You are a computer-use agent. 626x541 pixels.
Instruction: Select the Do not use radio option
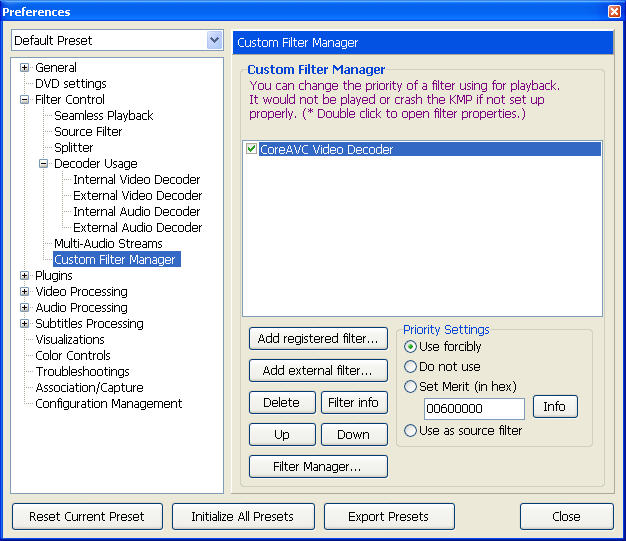[410, 367]
